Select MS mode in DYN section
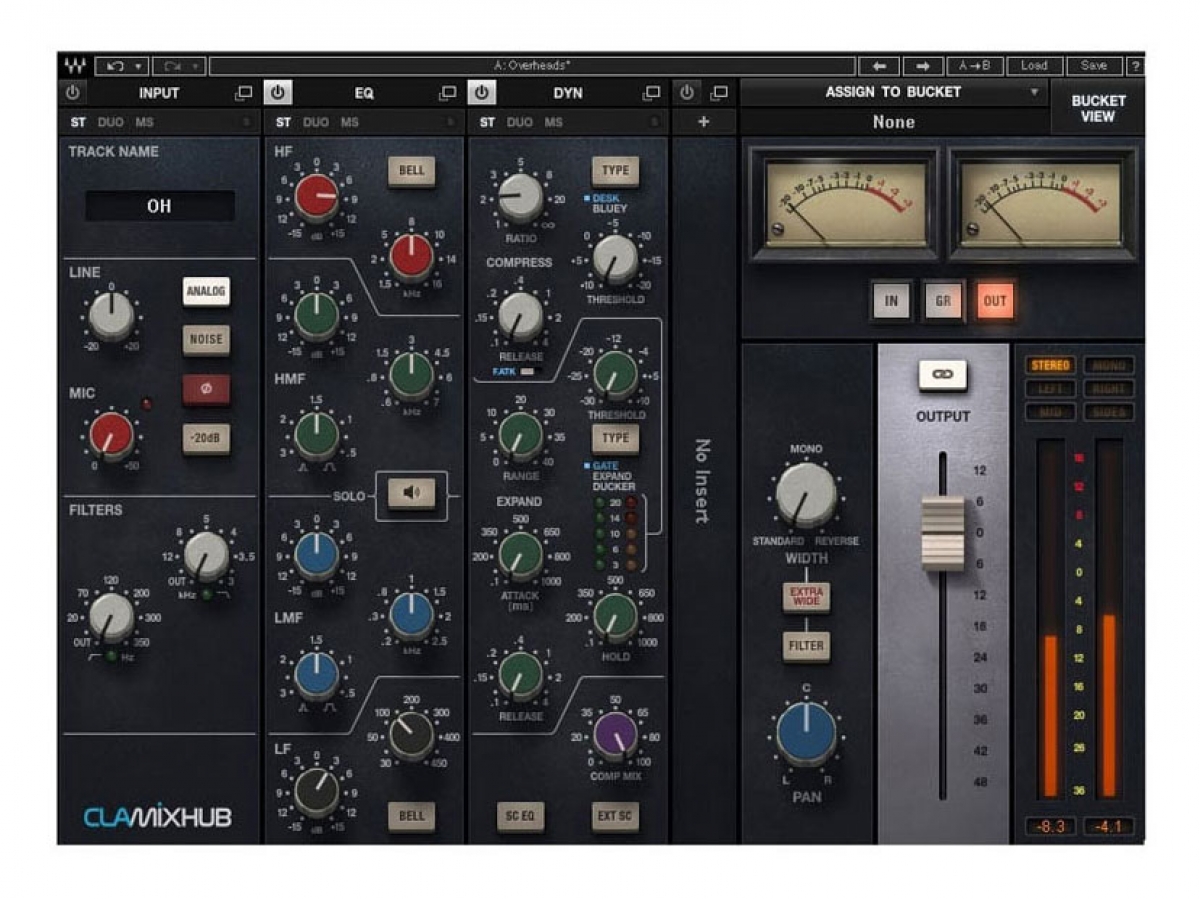The image size is (1200, 899). (553, 123)
